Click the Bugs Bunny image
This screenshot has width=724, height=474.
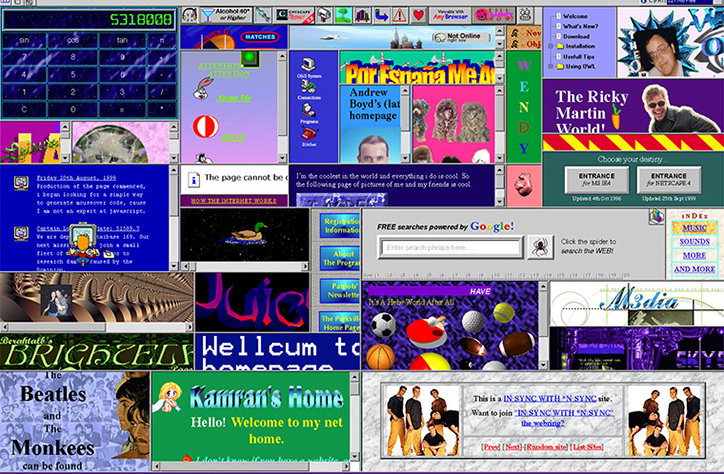(203, 89)
